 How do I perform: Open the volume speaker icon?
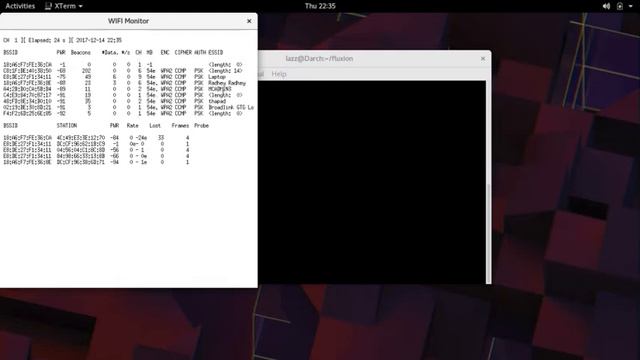606,6
